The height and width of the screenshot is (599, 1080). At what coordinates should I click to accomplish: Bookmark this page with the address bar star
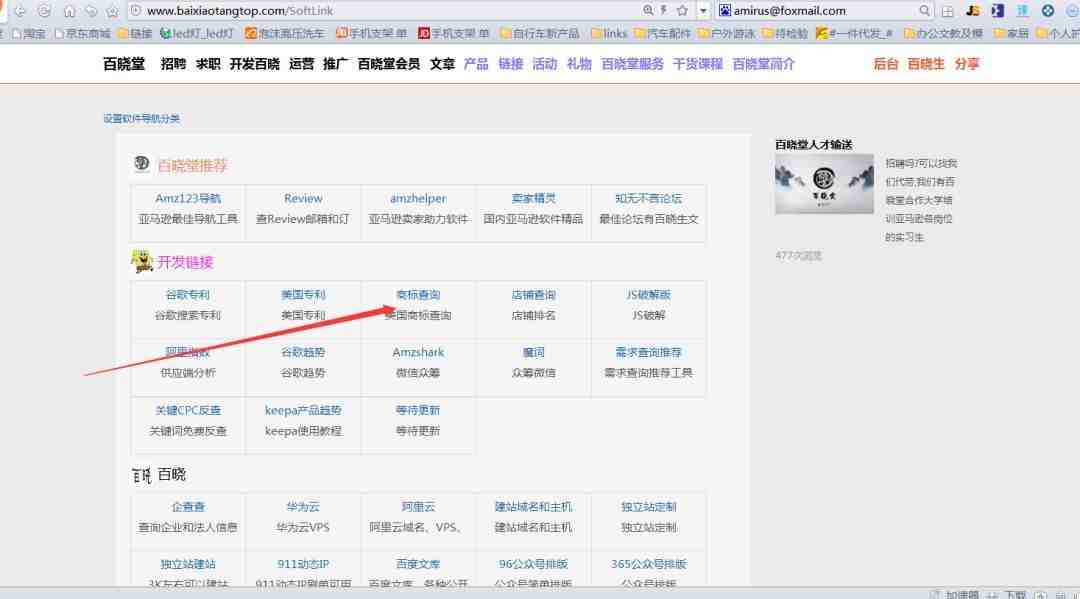click(683, 10)
